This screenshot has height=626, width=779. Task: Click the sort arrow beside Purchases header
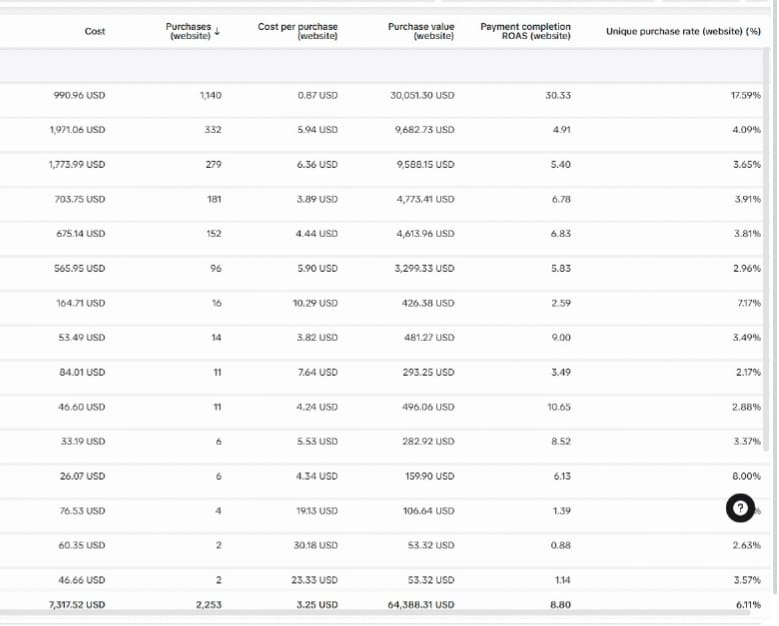coord(217,28)
